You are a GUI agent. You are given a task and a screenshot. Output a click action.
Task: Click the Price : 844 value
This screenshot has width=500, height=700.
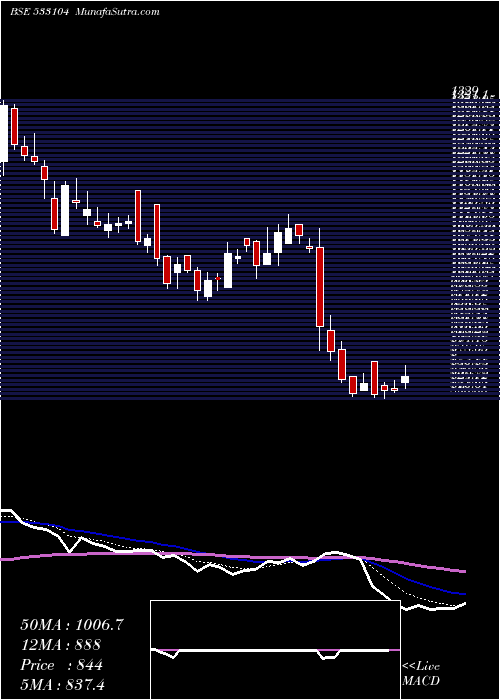coord(62,665)
